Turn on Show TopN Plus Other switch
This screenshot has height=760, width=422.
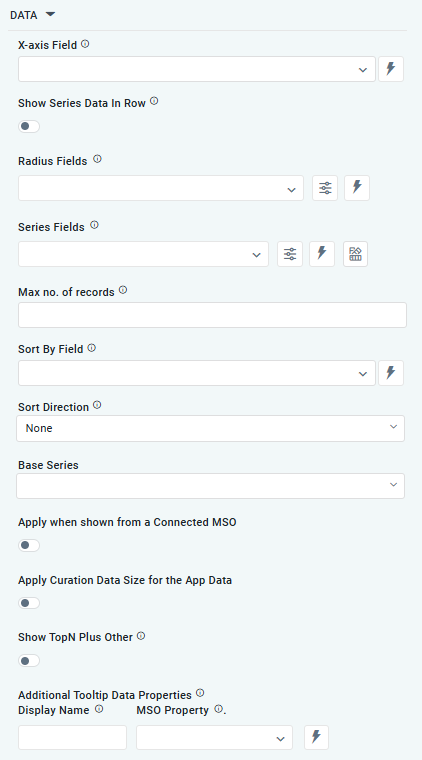[x=29, y=661]
